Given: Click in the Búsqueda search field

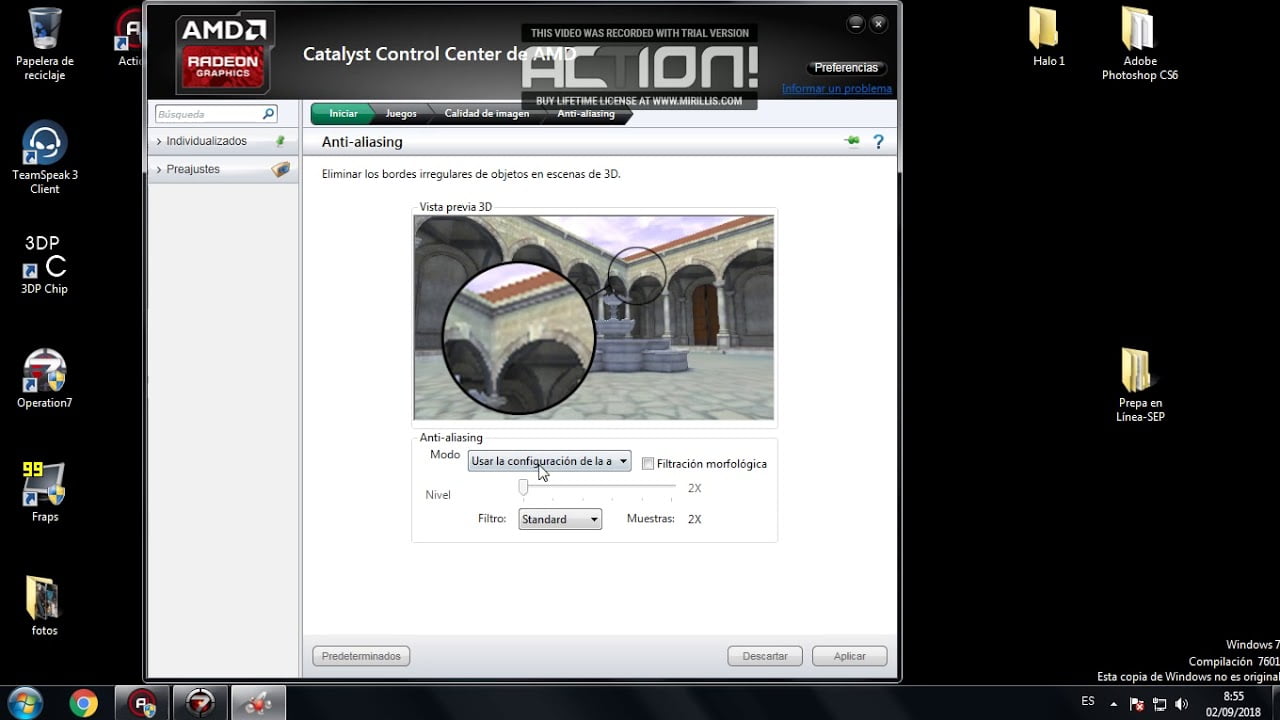Looking at the screenshot, I should pos(208,114).
